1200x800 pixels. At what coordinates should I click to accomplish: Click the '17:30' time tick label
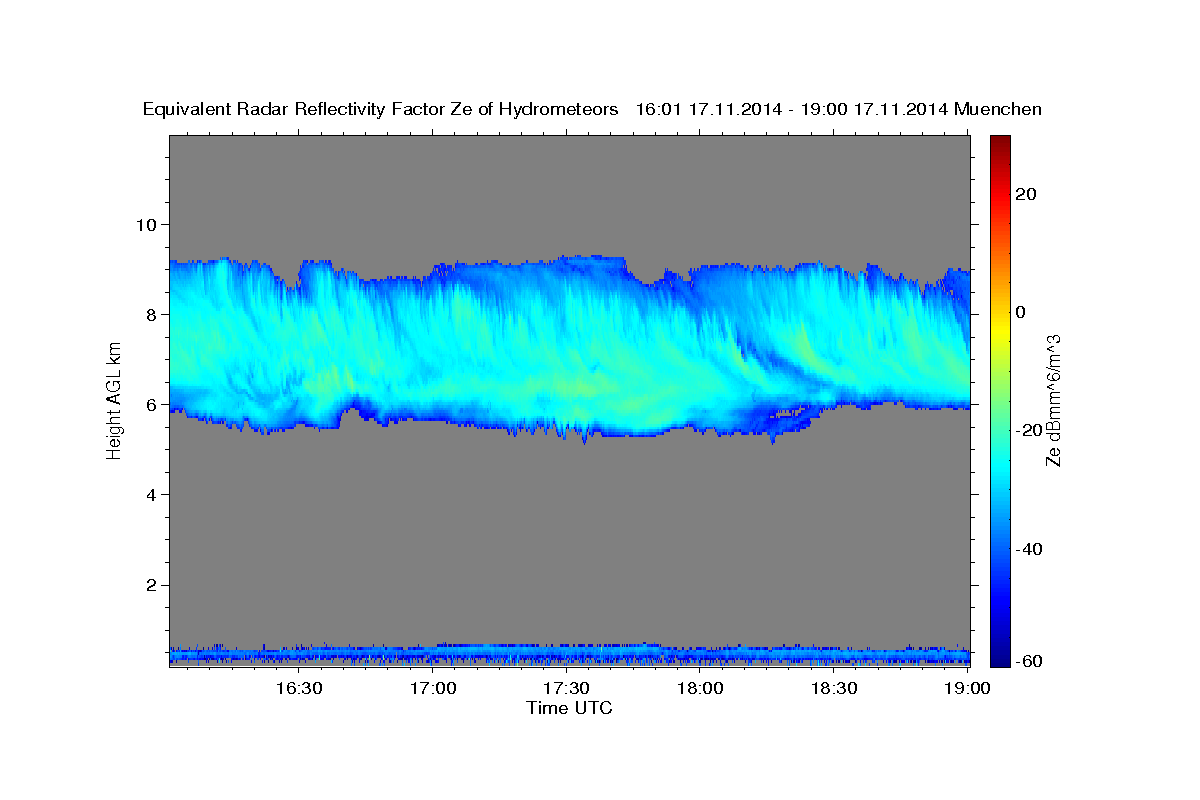tap(566, 689)
